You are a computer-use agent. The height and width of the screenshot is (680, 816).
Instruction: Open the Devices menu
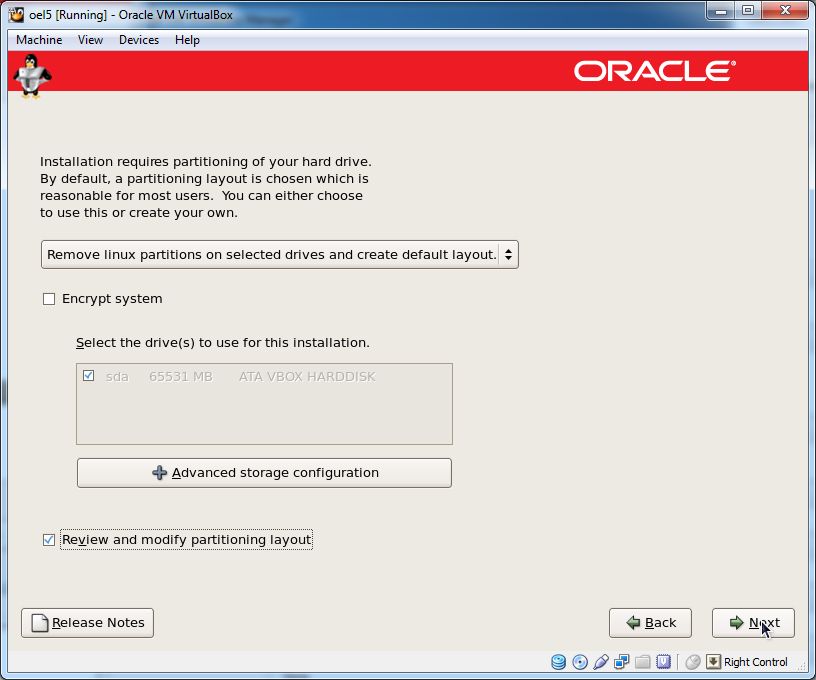[x=139, y=40]
